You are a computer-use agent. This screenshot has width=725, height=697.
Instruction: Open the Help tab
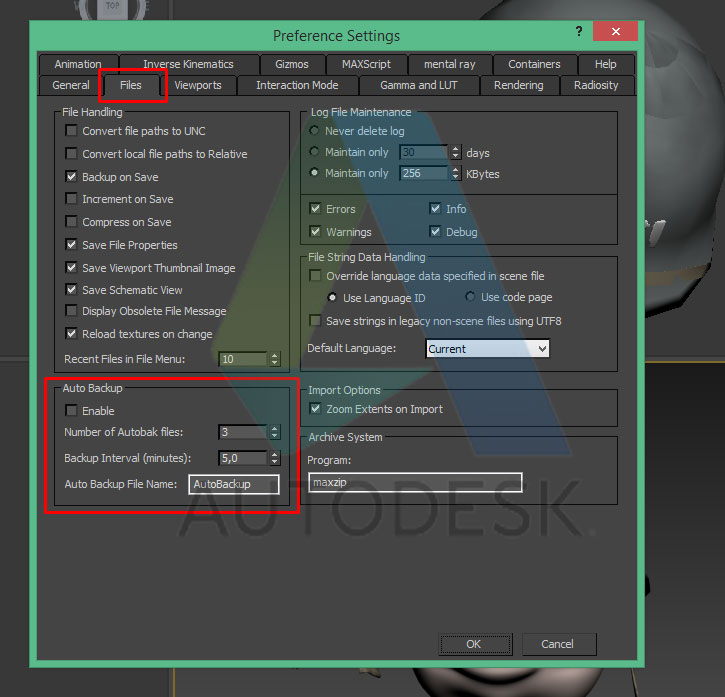click(x=605, y=64)
